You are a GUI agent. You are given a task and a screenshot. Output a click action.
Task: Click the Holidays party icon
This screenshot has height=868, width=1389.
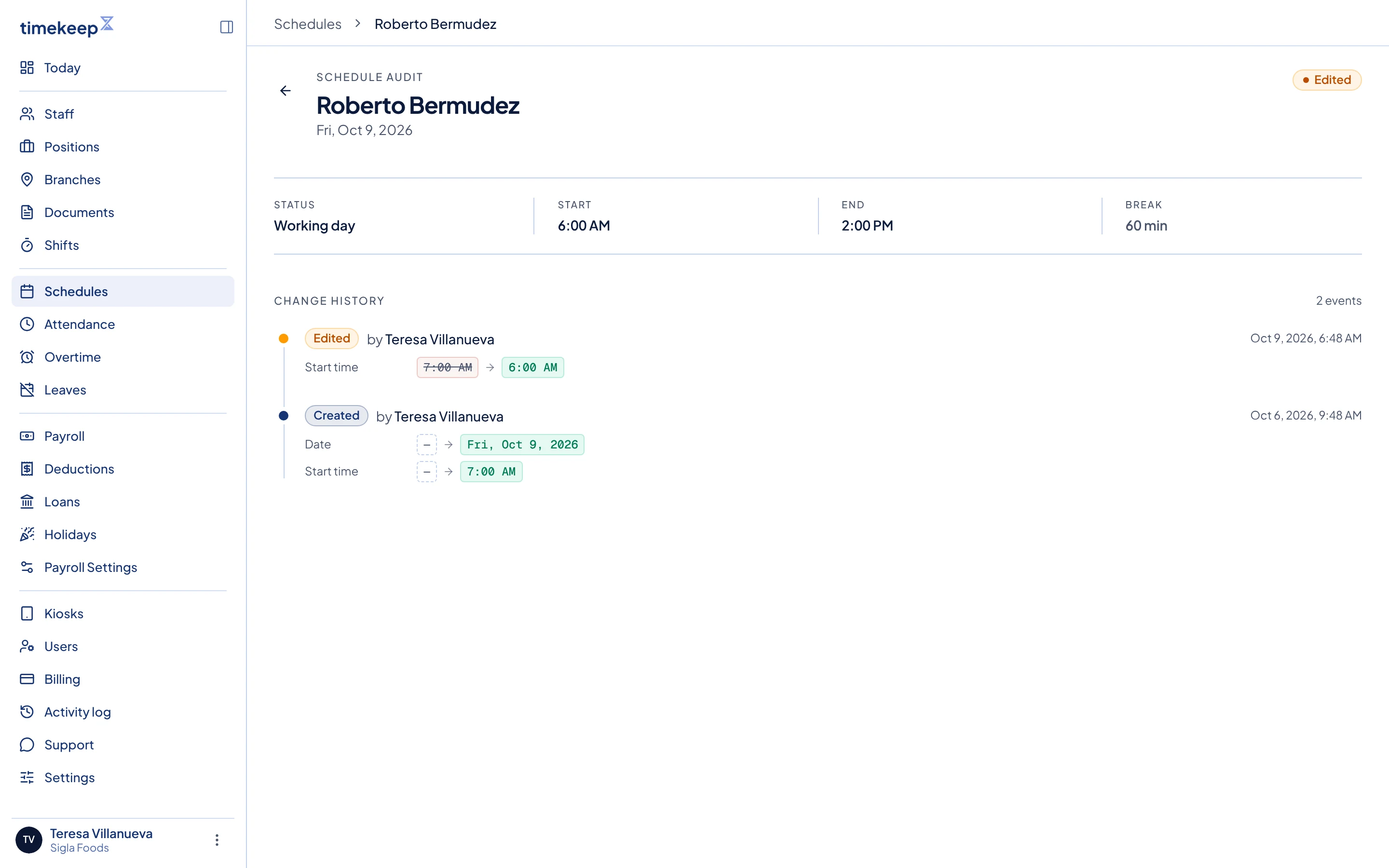(x=27, y=534)
